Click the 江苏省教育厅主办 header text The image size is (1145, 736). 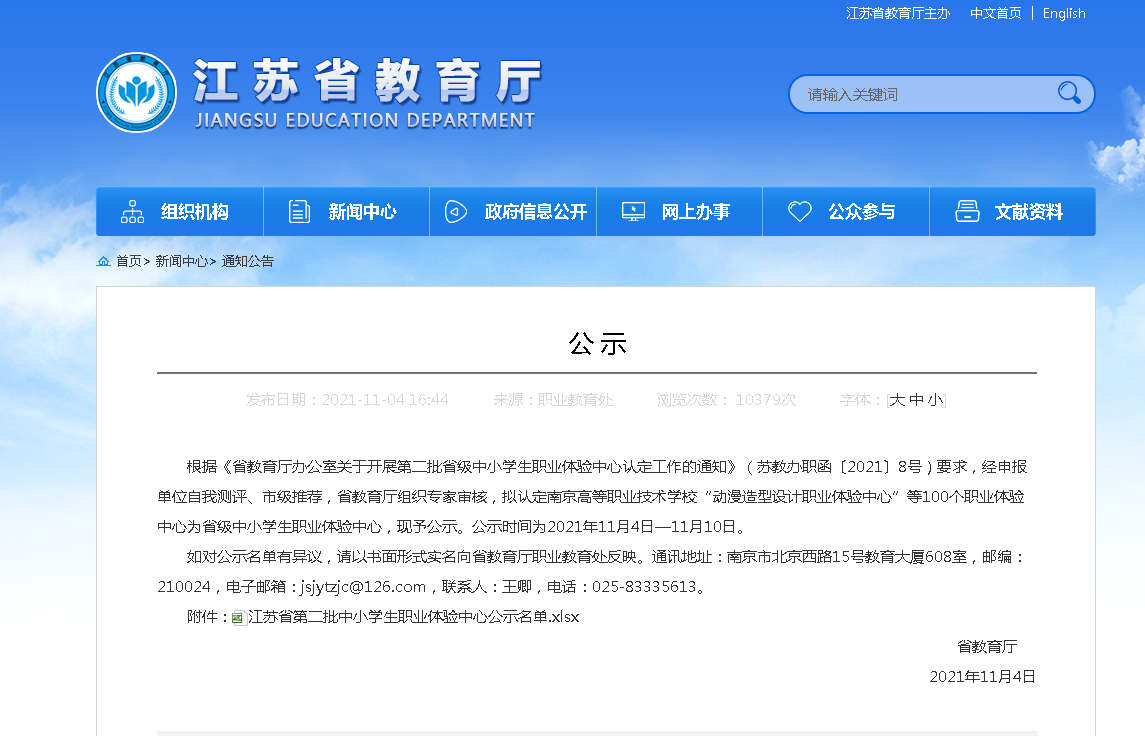tap(897, 13)
